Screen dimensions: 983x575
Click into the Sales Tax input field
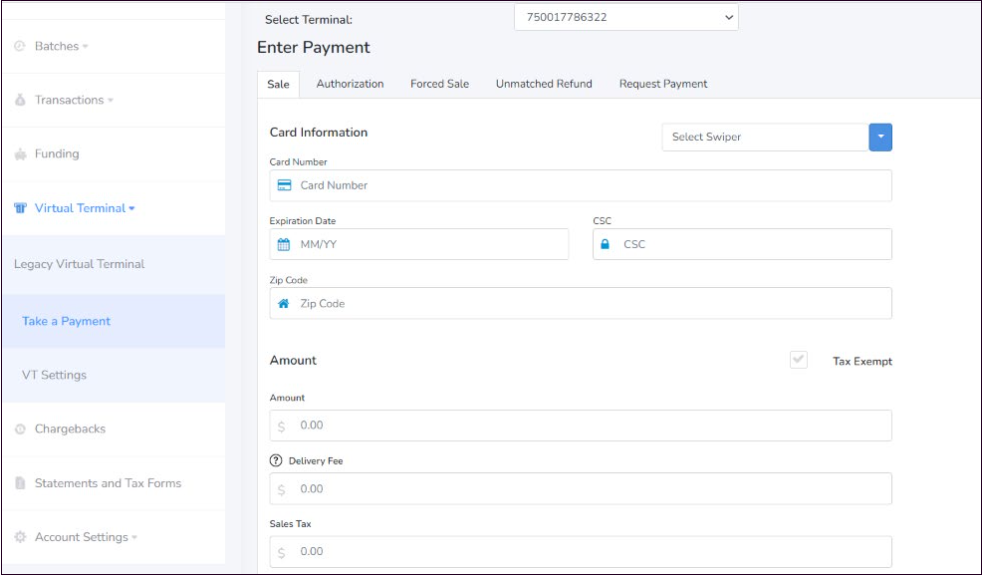(581, 552)
